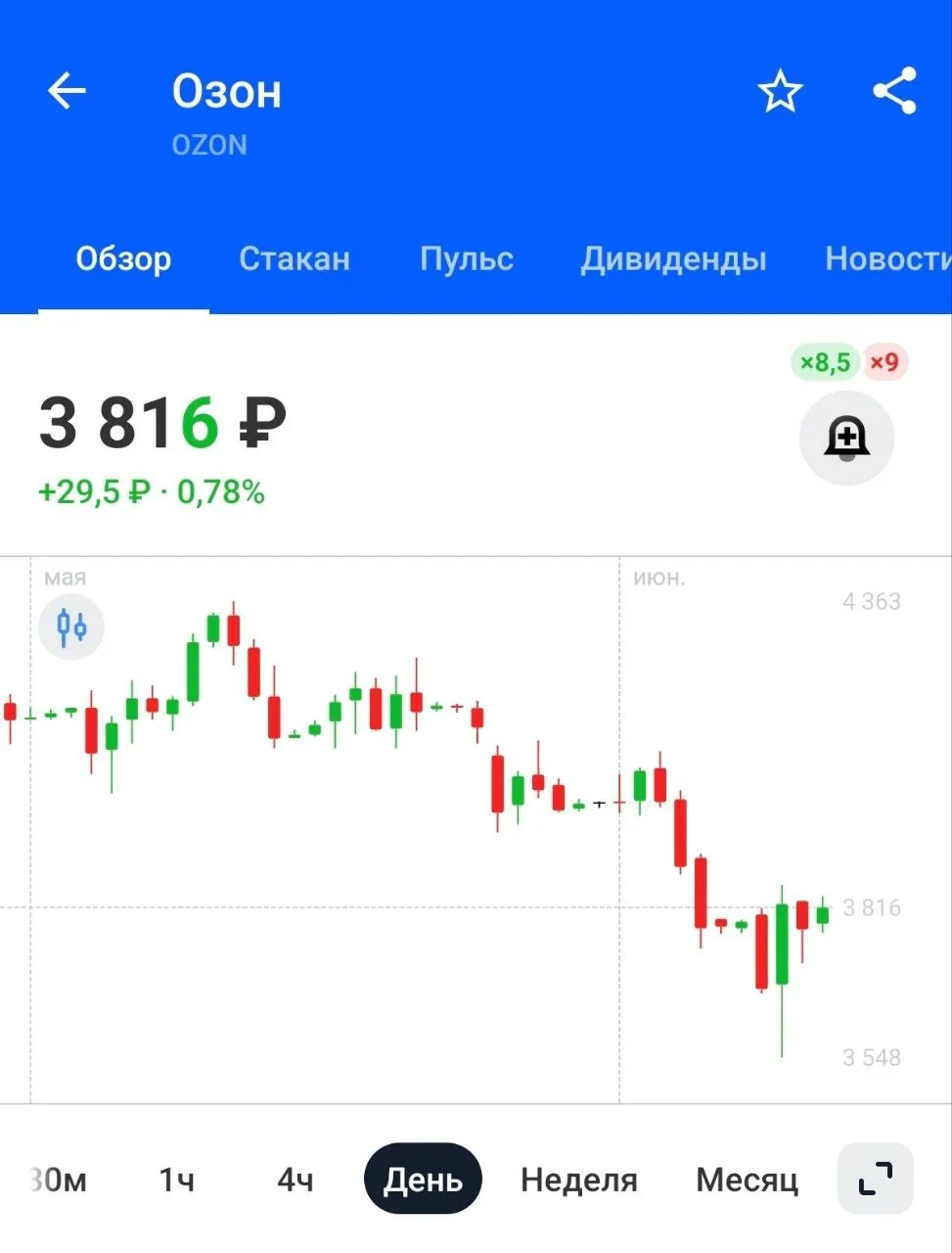Open the Стакан tab
The width and height of the screenshot is (952, 1253).
pyautogui.click(x=295, y=258)
